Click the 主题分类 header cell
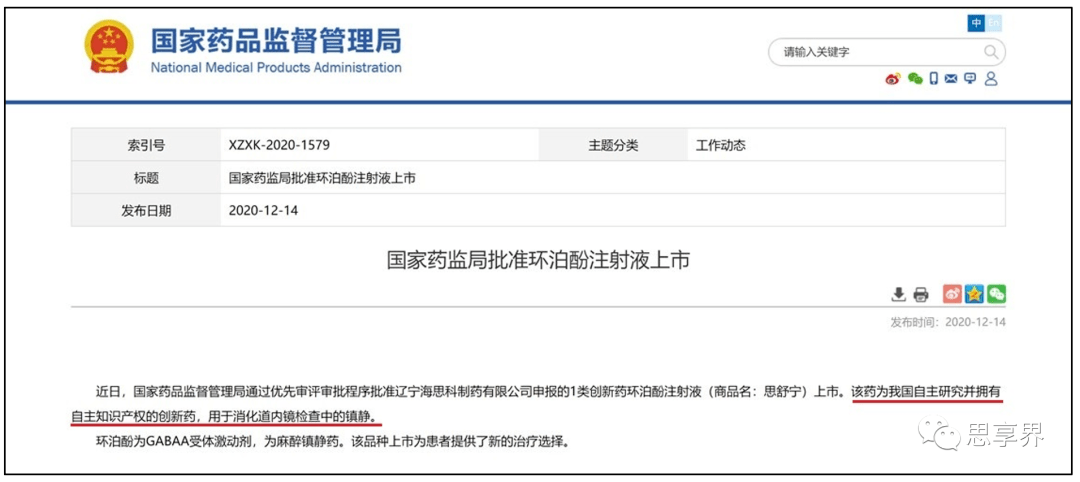1080x482 pixels. click(613, 145)
